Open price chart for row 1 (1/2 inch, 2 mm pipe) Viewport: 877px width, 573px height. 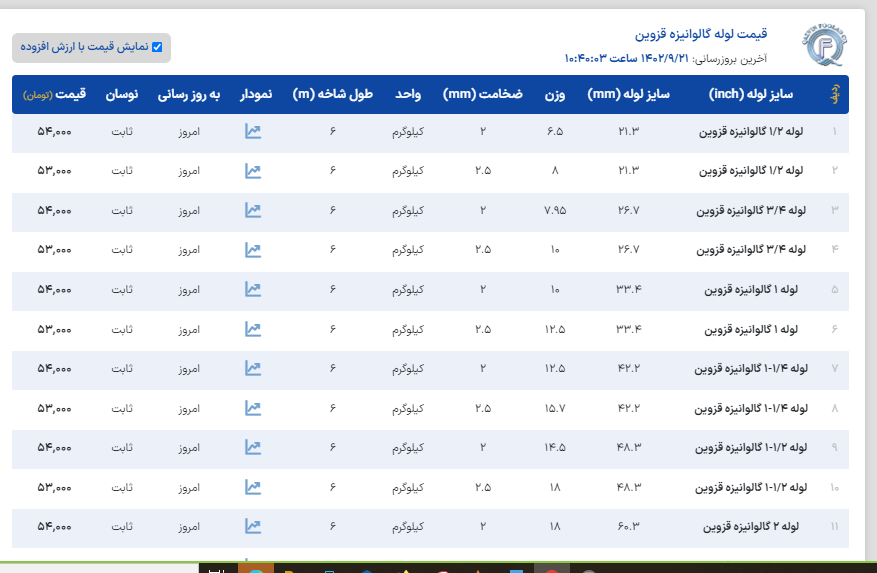(253, 132)
